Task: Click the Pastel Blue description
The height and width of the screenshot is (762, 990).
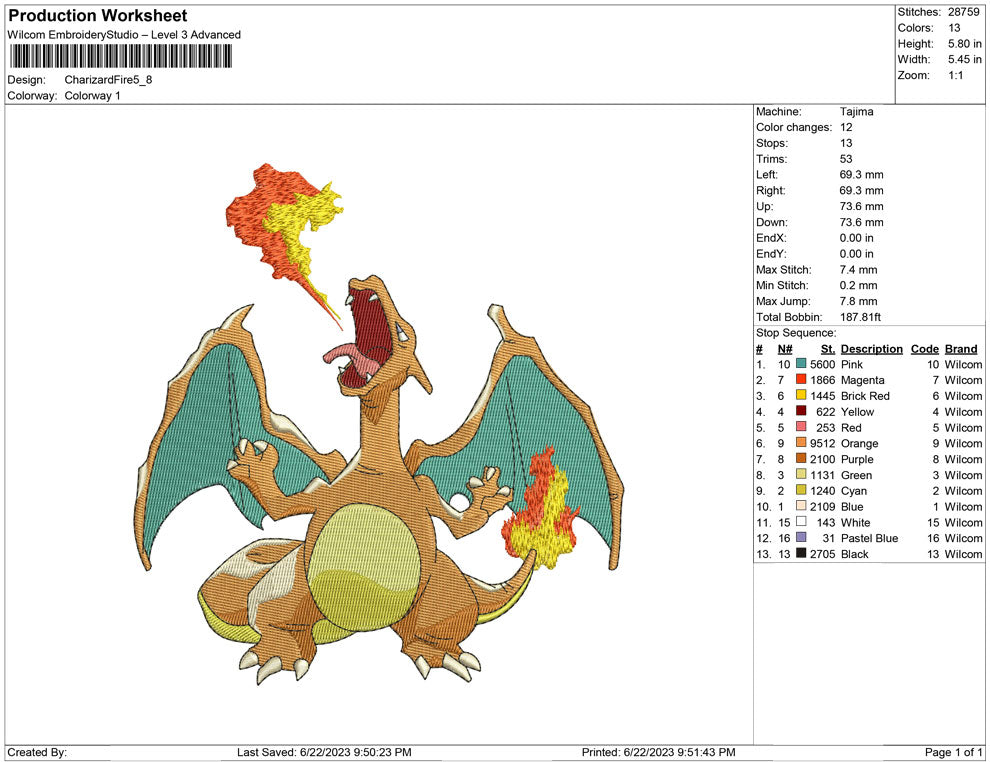Action: (869, 537)
